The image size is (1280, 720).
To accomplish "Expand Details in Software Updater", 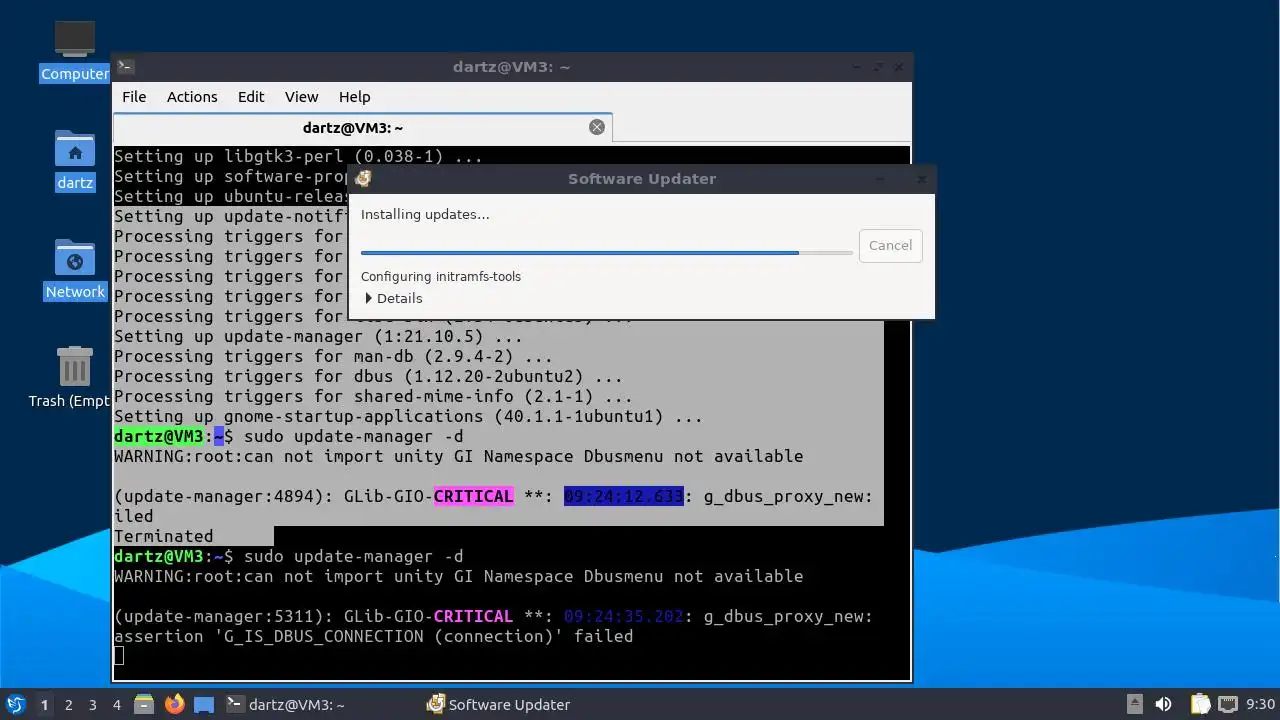I will [393, 298].
